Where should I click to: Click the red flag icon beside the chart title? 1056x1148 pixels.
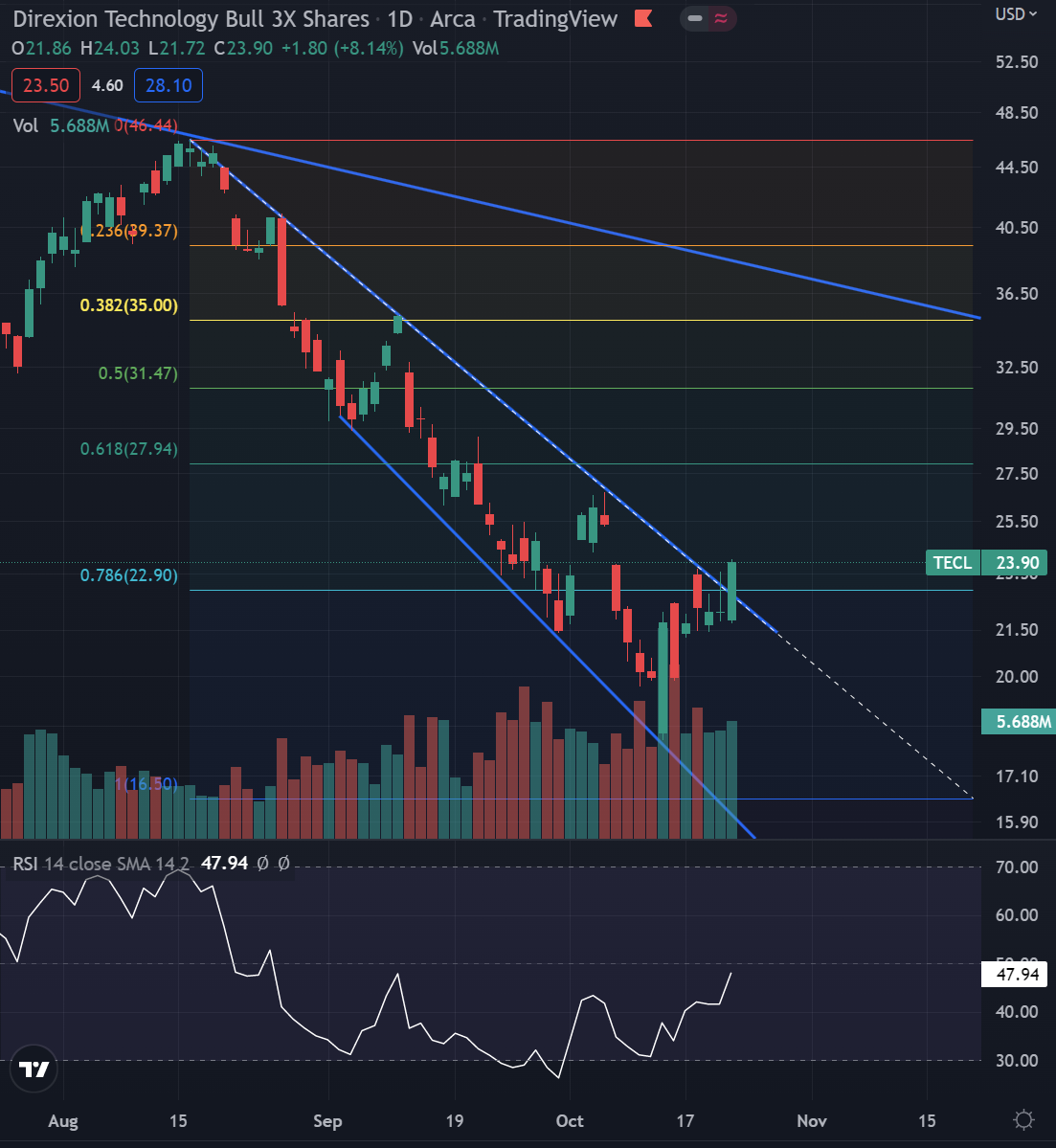point(643,18)
